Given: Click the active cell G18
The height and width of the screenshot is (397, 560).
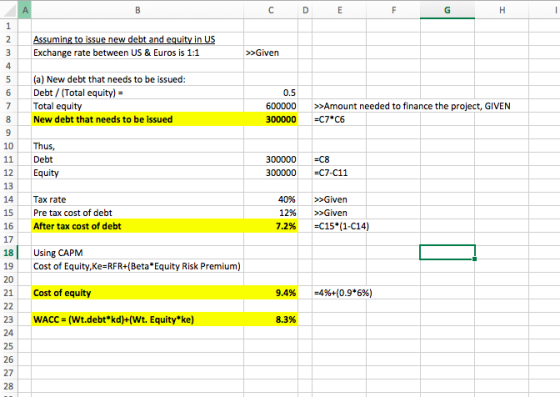Looking at the screenshot, I should pyautogui.click(x=448, y=252).
